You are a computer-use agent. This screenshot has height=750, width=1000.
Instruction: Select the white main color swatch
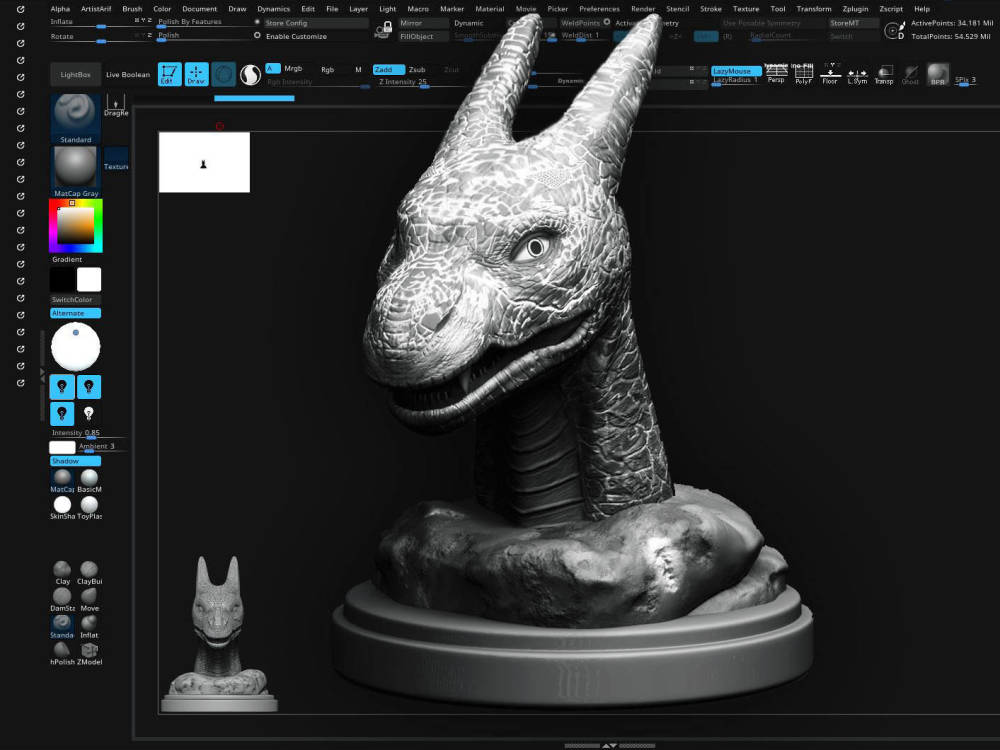pyautogui.click(x=89, y=279)
